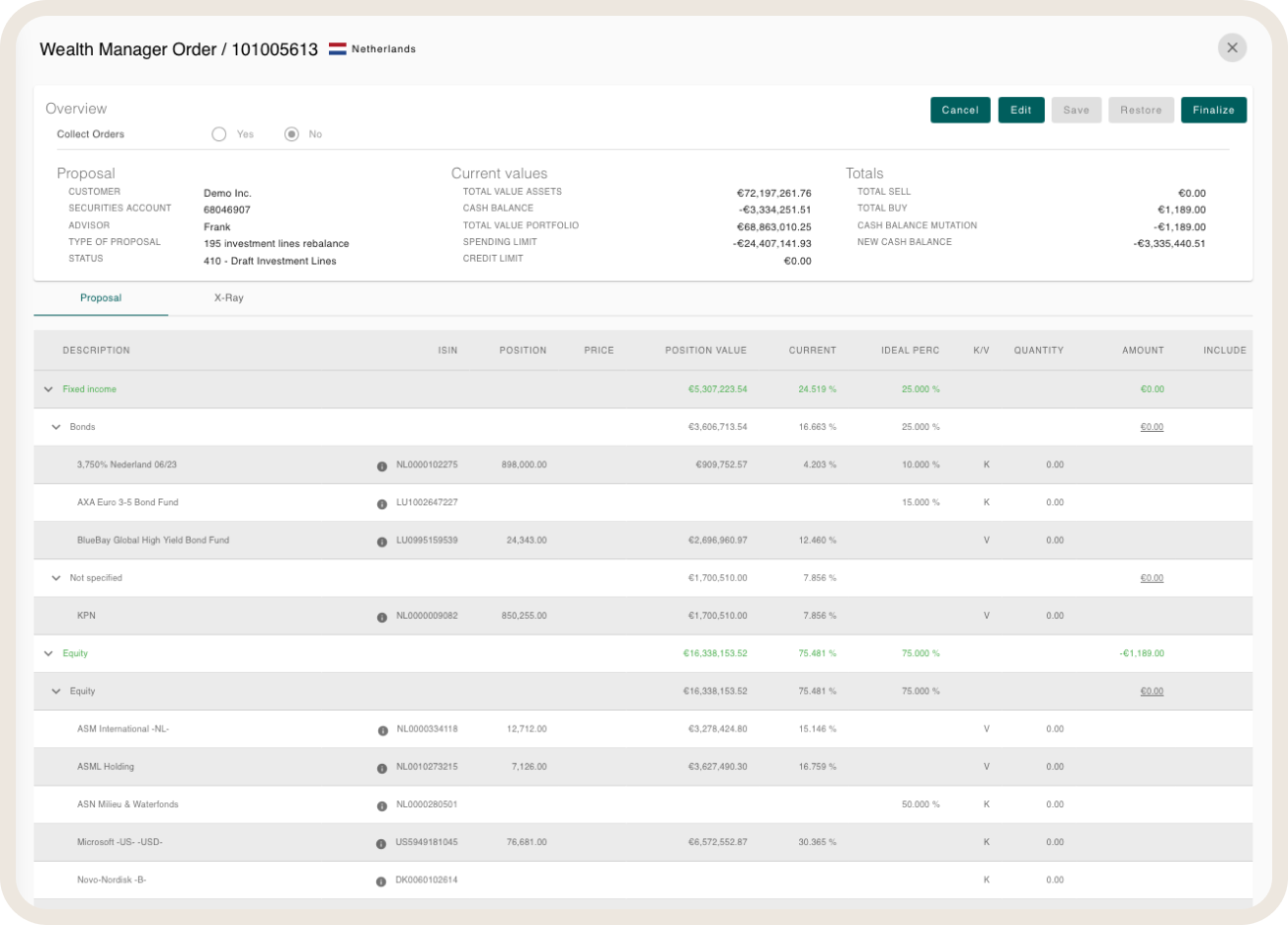Click the Cancel button
The width and height of the screenshot is (1288, 925).
(x=960, y=110)
